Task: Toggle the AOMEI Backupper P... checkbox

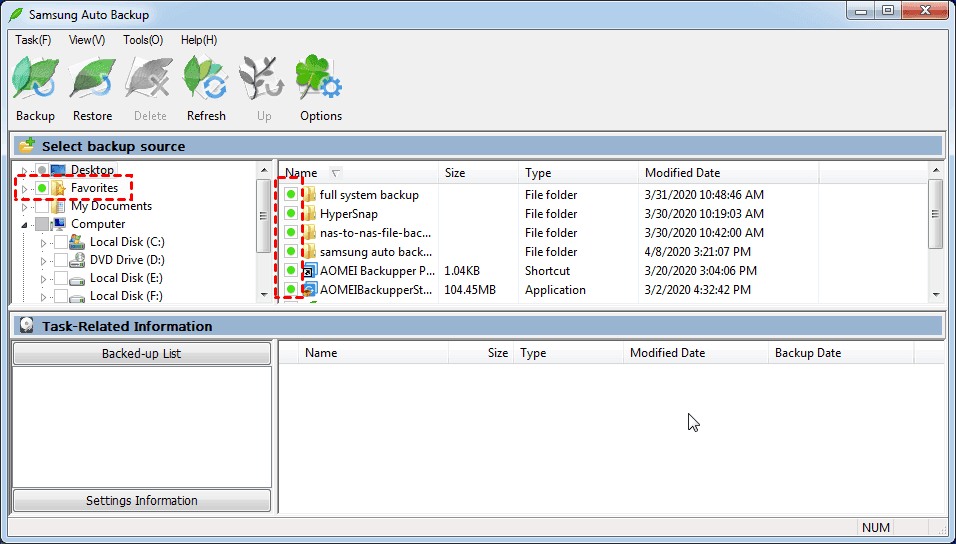Action: [x=291, y=271]
